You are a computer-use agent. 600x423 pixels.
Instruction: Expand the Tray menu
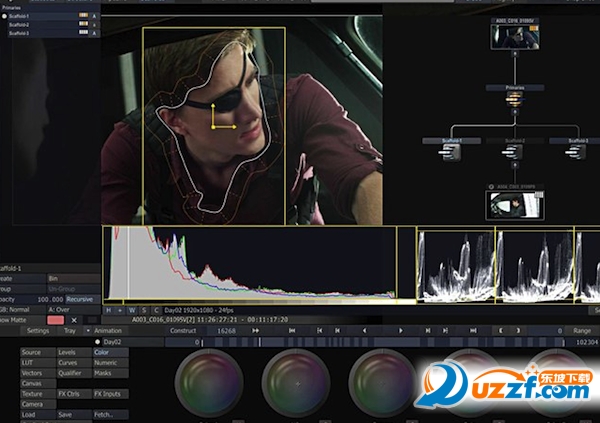(x=70, y=330)
